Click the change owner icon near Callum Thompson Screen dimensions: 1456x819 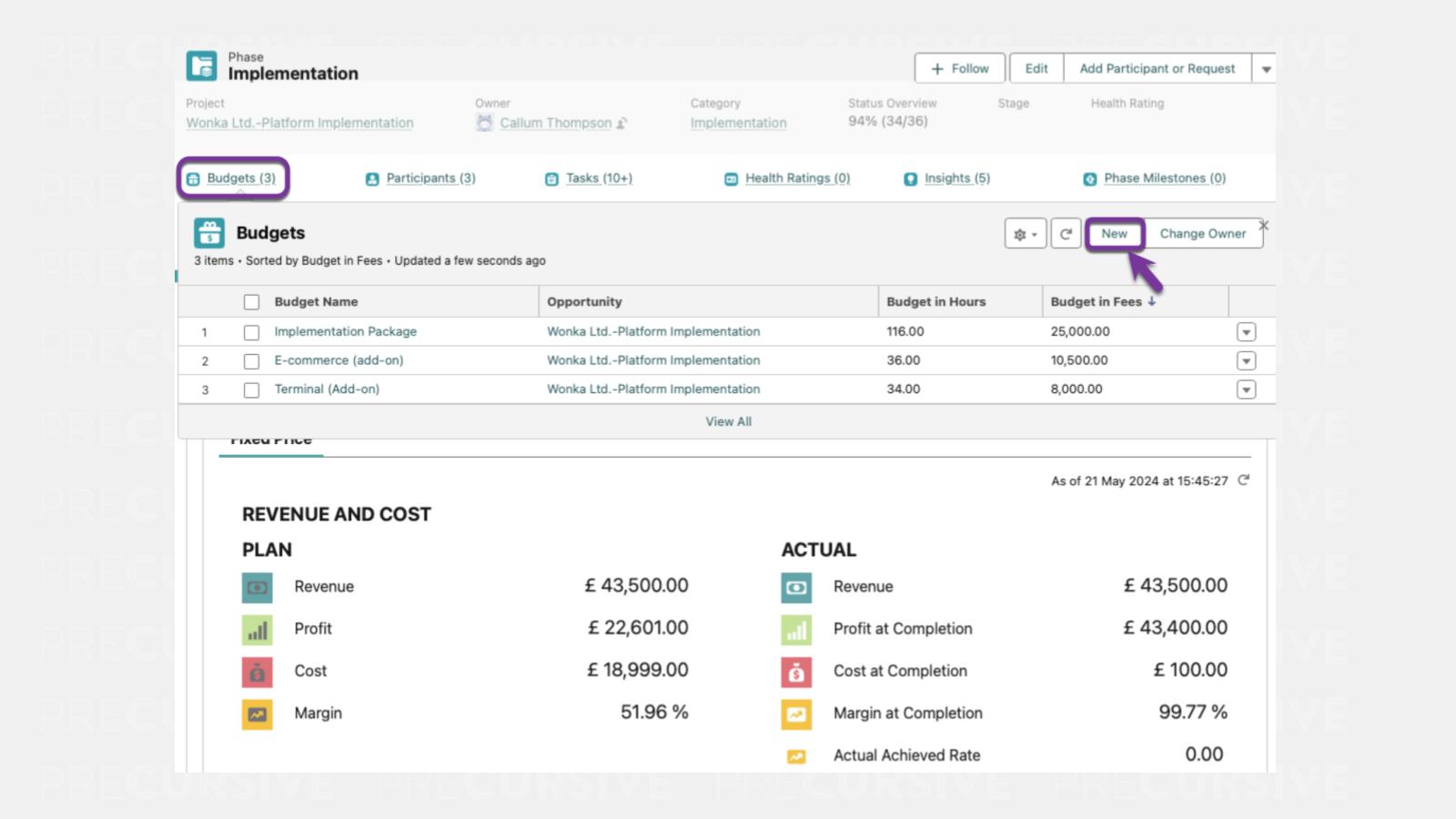(622, 123)
